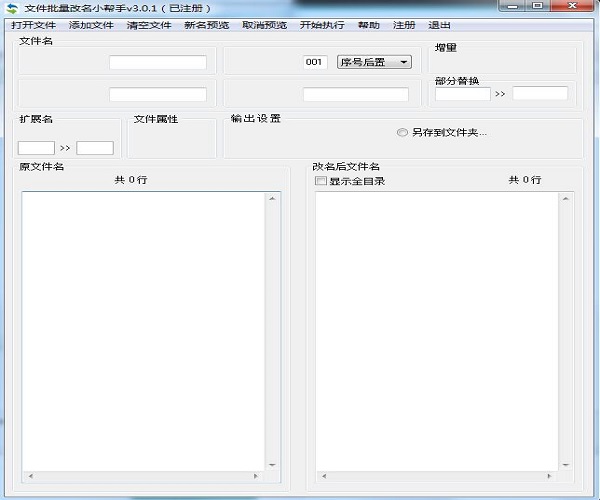Click the first 文件名 text input

click(157, 62)
